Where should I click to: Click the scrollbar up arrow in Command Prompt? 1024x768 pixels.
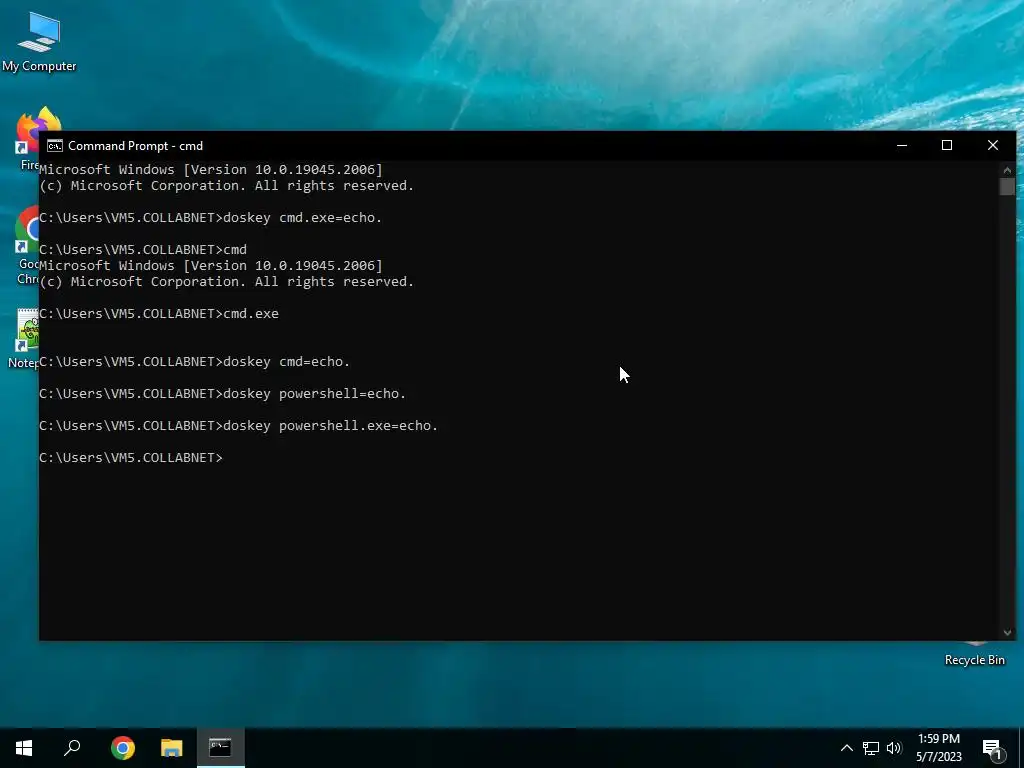coord(1007,170)
